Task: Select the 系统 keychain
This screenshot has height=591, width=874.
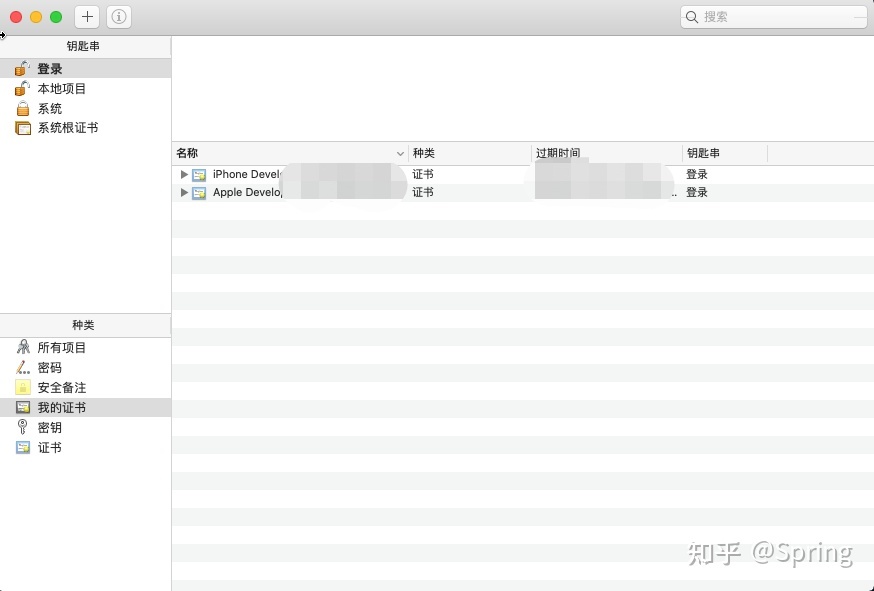Action: (85, 108)
